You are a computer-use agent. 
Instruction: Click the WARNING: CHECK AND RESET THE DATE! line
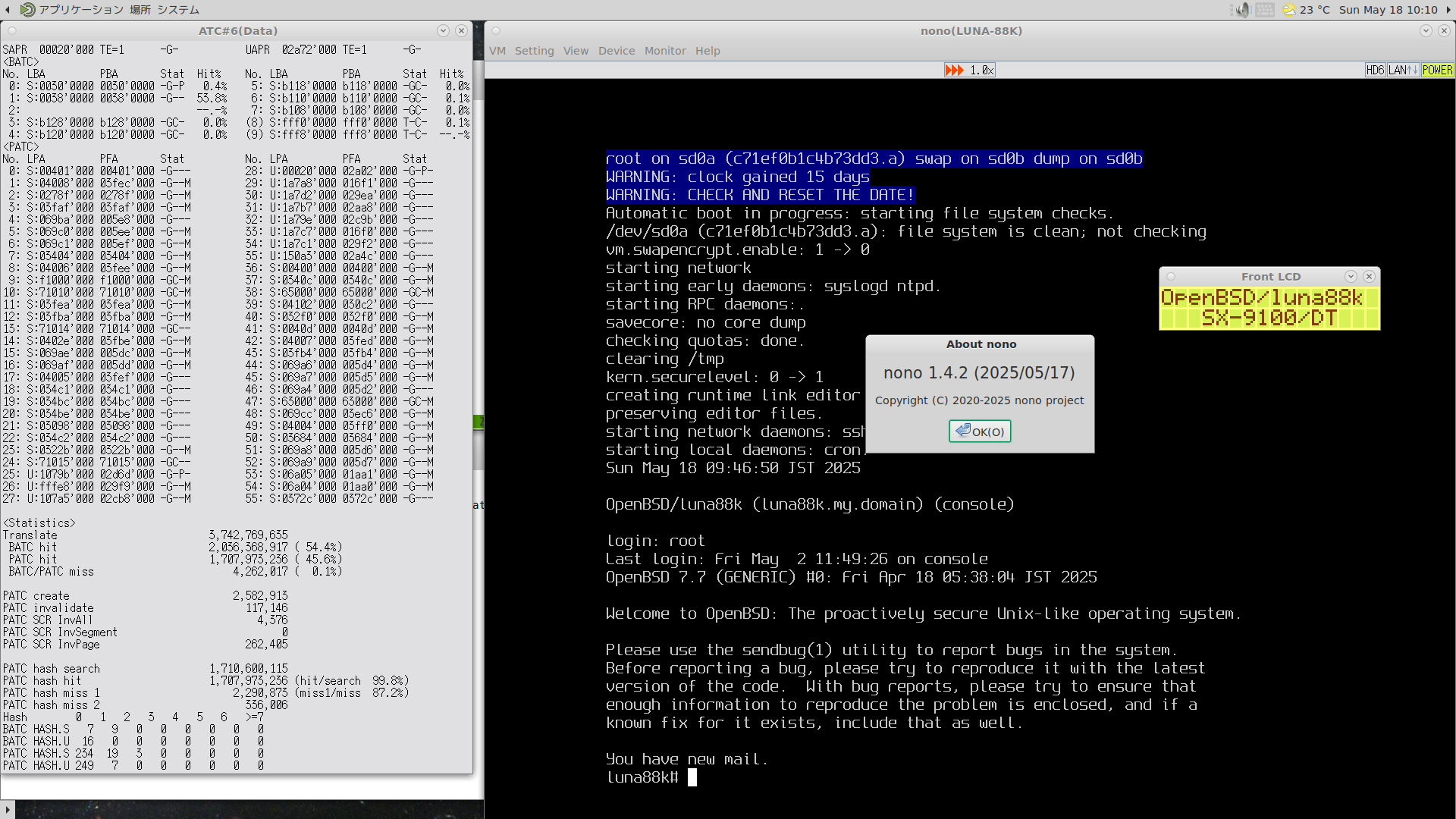(x=760, y=195)
